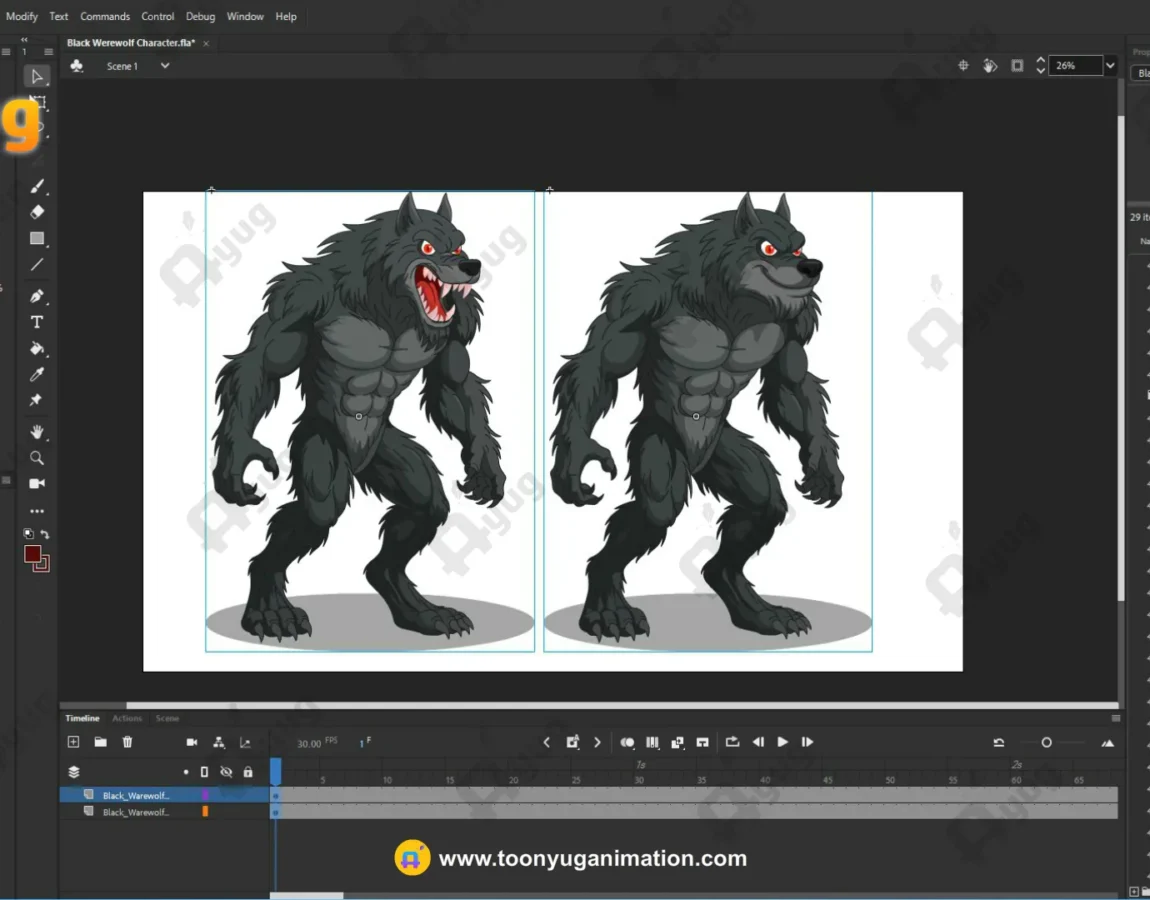This screenshot has width=1150, height=900.
Task: Select the Paint Bucket tool
Action: point(37,349)
